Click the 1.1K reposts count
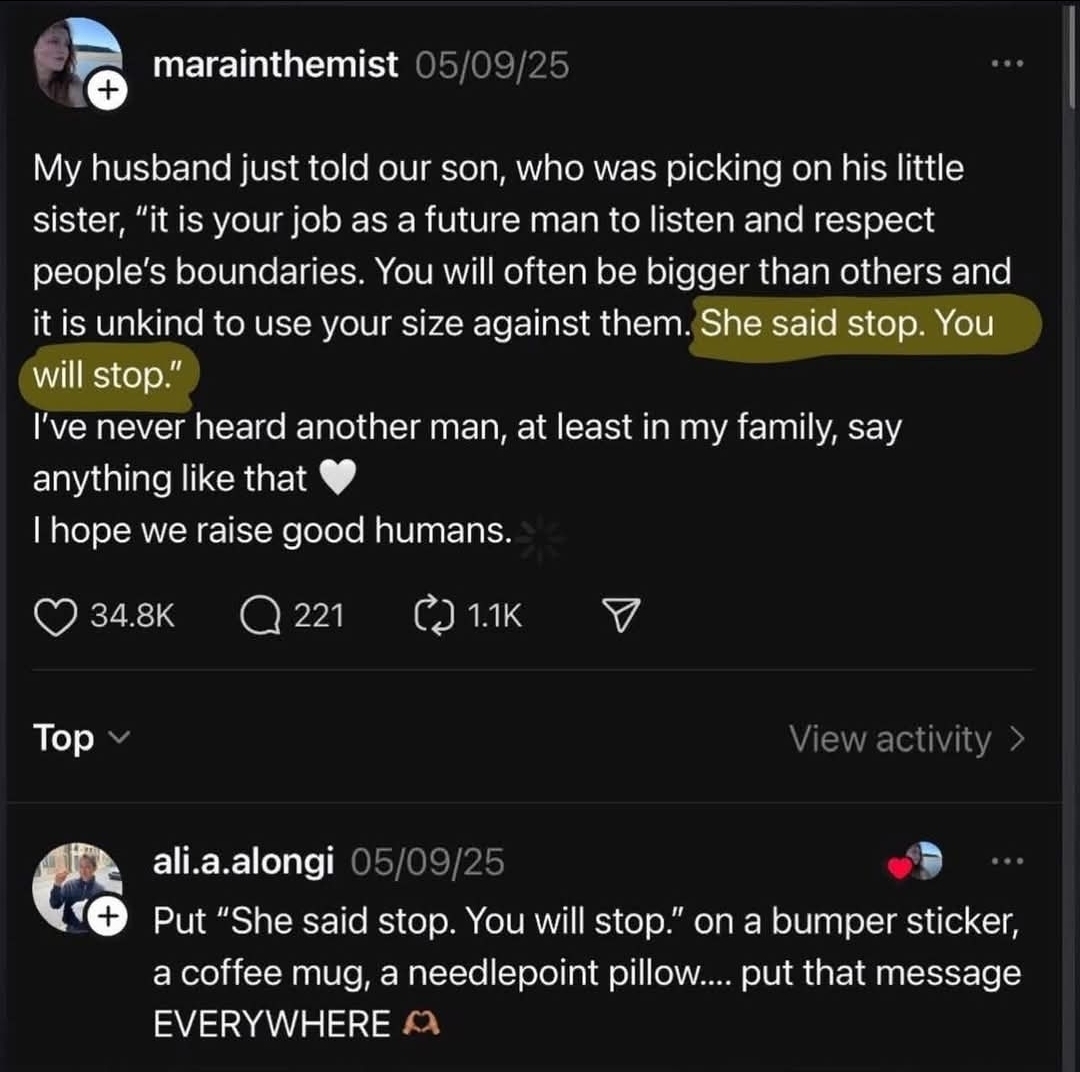The height and width of the screenshot is (1072, 1080). click(x=494, y=616)
